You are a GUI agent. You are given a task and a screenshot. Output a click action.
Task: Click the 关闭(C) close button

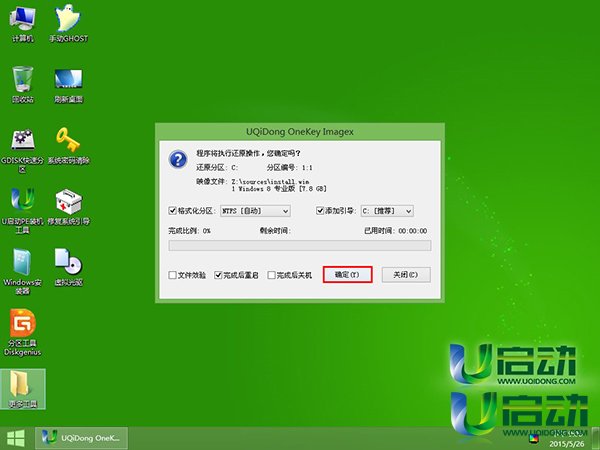tap(406, 274)
